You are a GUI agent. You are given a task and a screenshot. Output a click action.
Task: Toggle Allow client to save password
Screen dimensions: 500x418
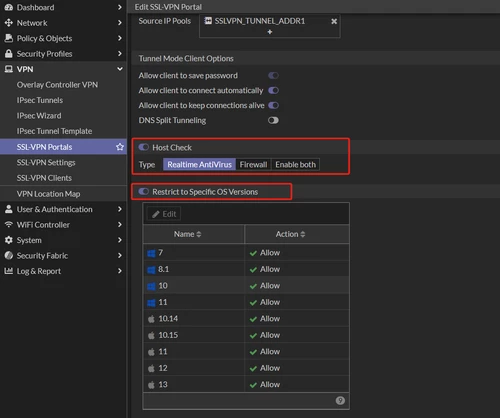[273, 76]
